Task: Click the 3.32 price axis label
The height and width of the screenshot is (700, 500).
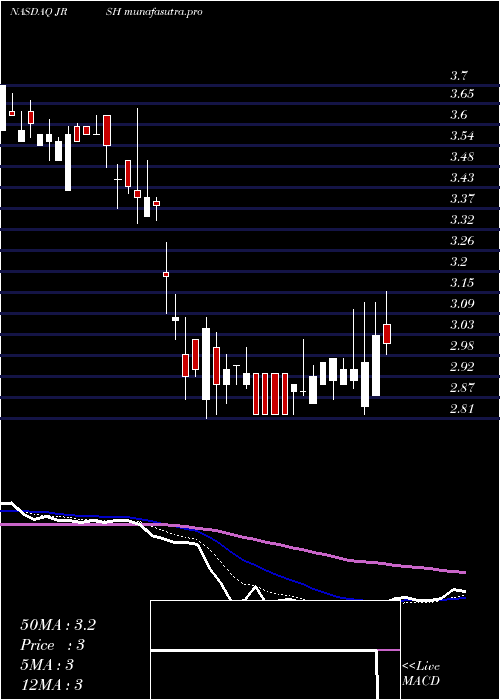Action: pos(462,220)
